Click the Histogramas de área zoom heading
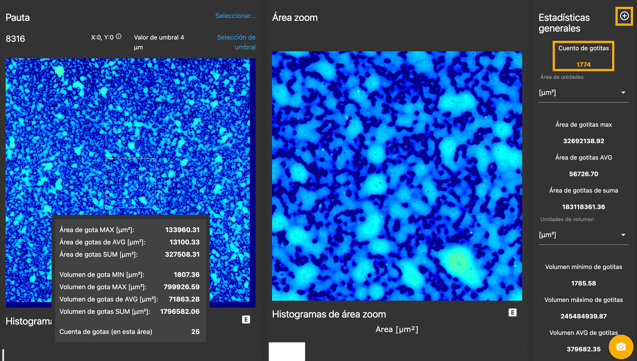 point(329,314)
